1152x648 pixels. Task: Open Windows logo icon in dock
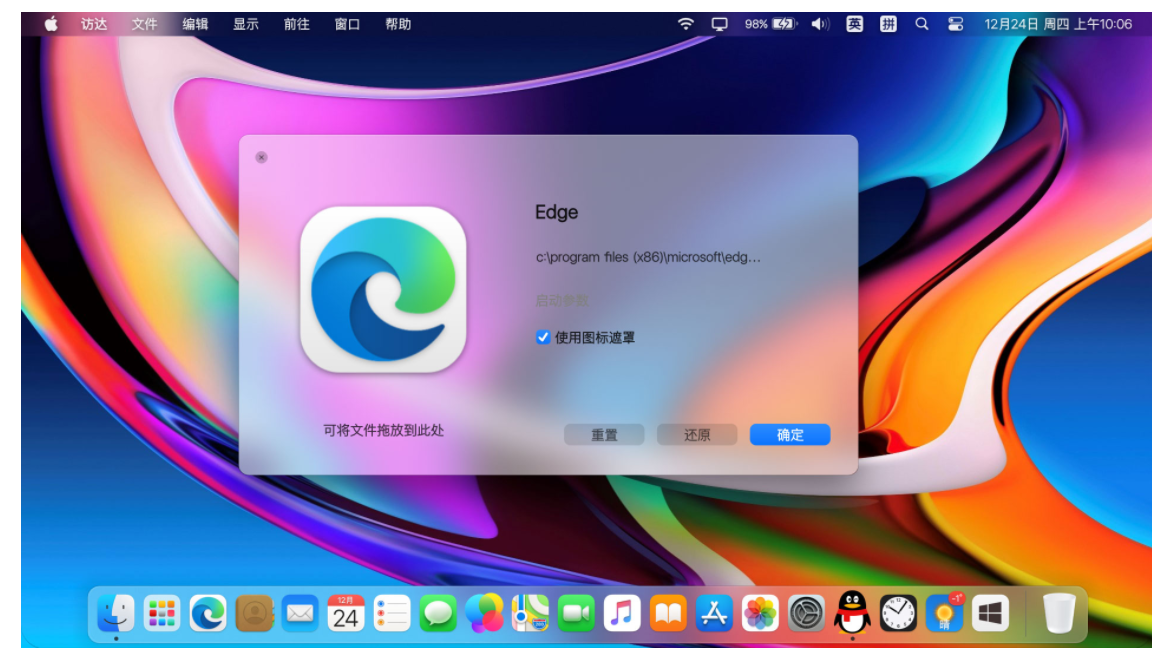(x=990, y=613)
